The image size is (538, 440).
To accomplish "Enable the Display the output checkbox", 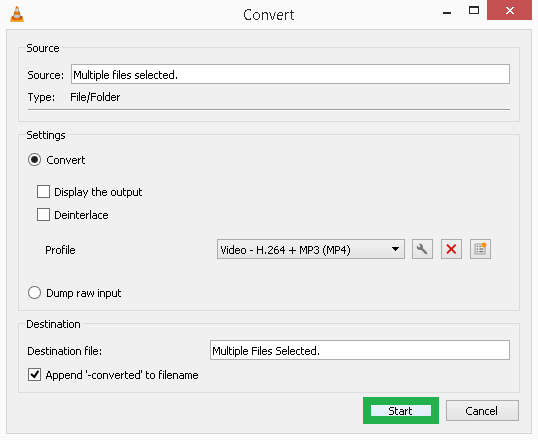I will (x=43, y=192).
